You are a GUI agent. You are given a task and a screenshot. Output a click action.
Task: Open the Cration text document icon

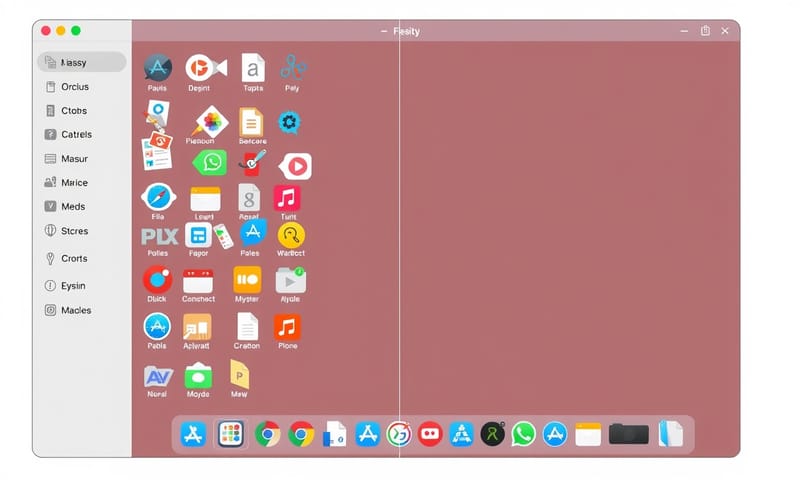247,326
